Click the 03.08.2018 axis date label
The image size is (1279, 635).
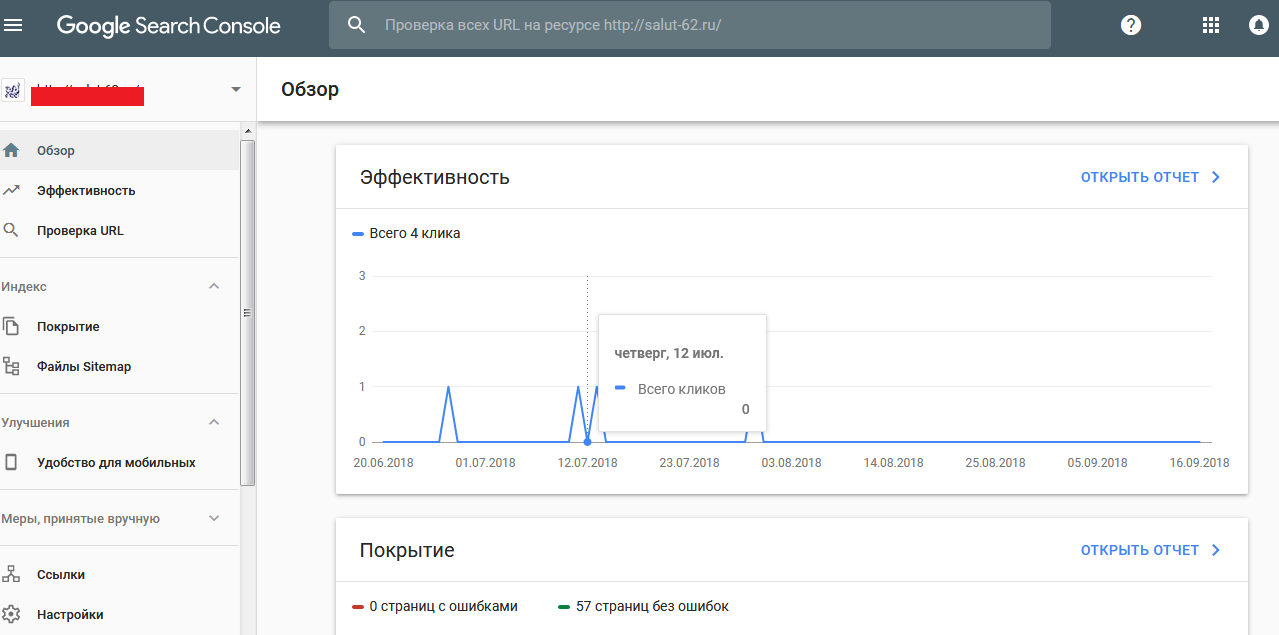point(791,463)
